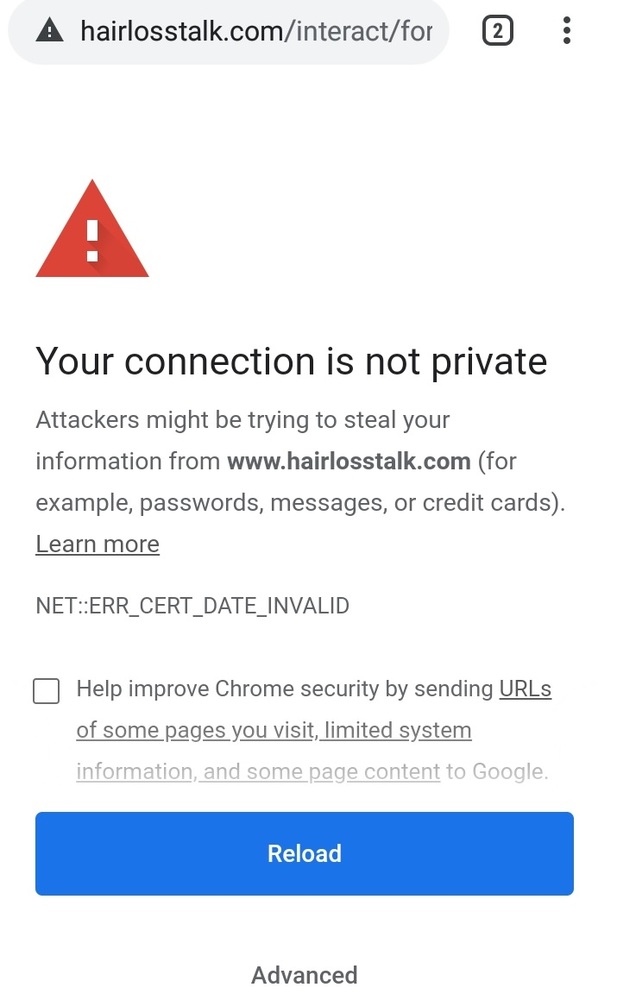The height and width of the screenshot is (1000, 617).
Task: Click the underlined URLs of some pages link
Action: pos(524,689)
